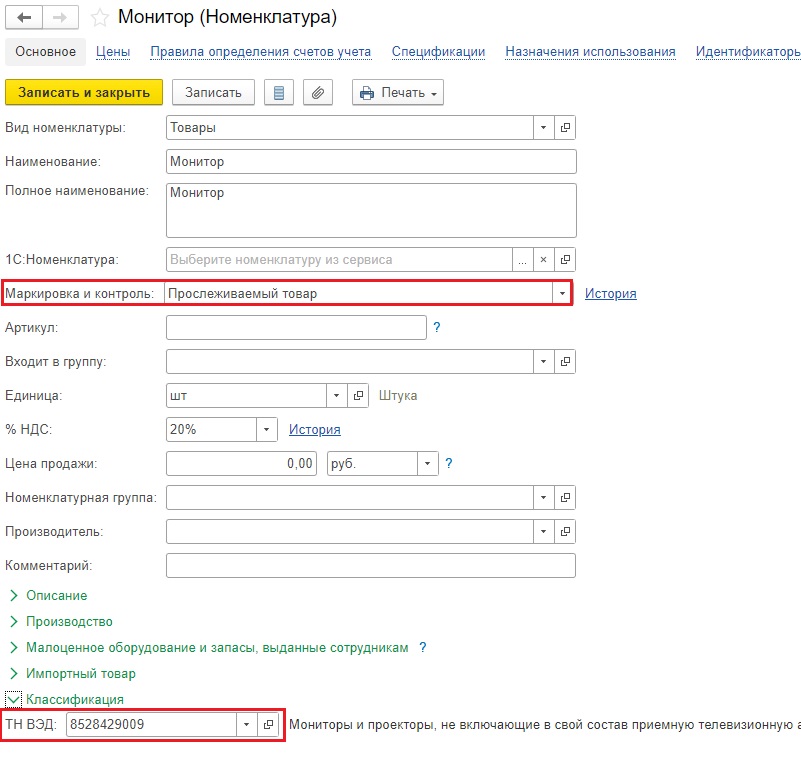Open the Единица item form icon
The width and height of the screenshot is (801, 781).
coord(358,395)
